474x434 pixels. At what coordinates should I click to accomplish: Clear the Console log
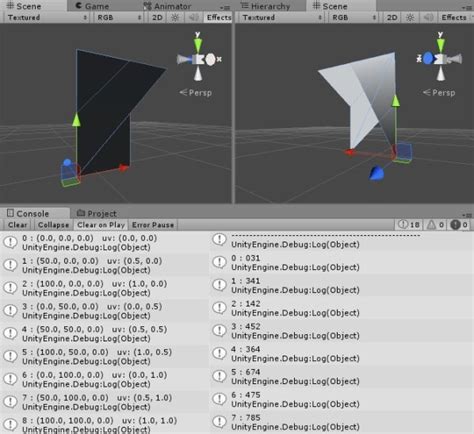17,225
